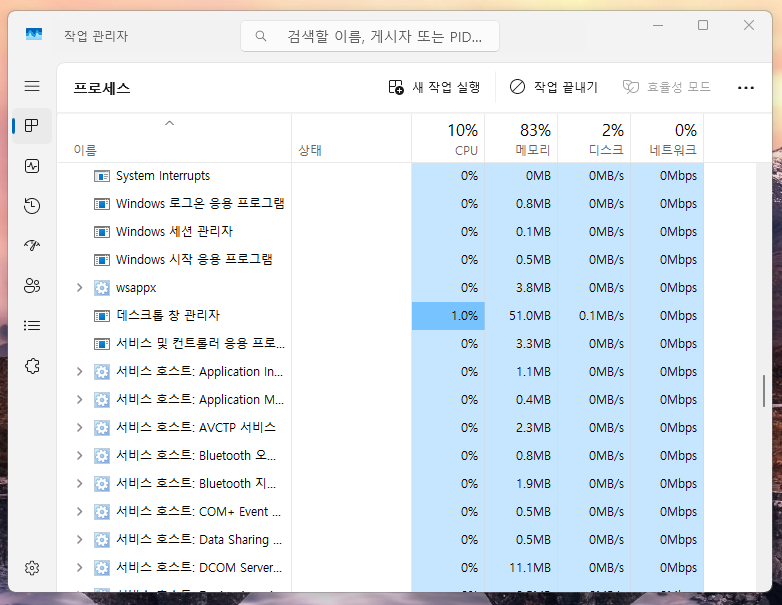
Task: Click 작업 끝내기 to end task
Action: pos(554,87)
